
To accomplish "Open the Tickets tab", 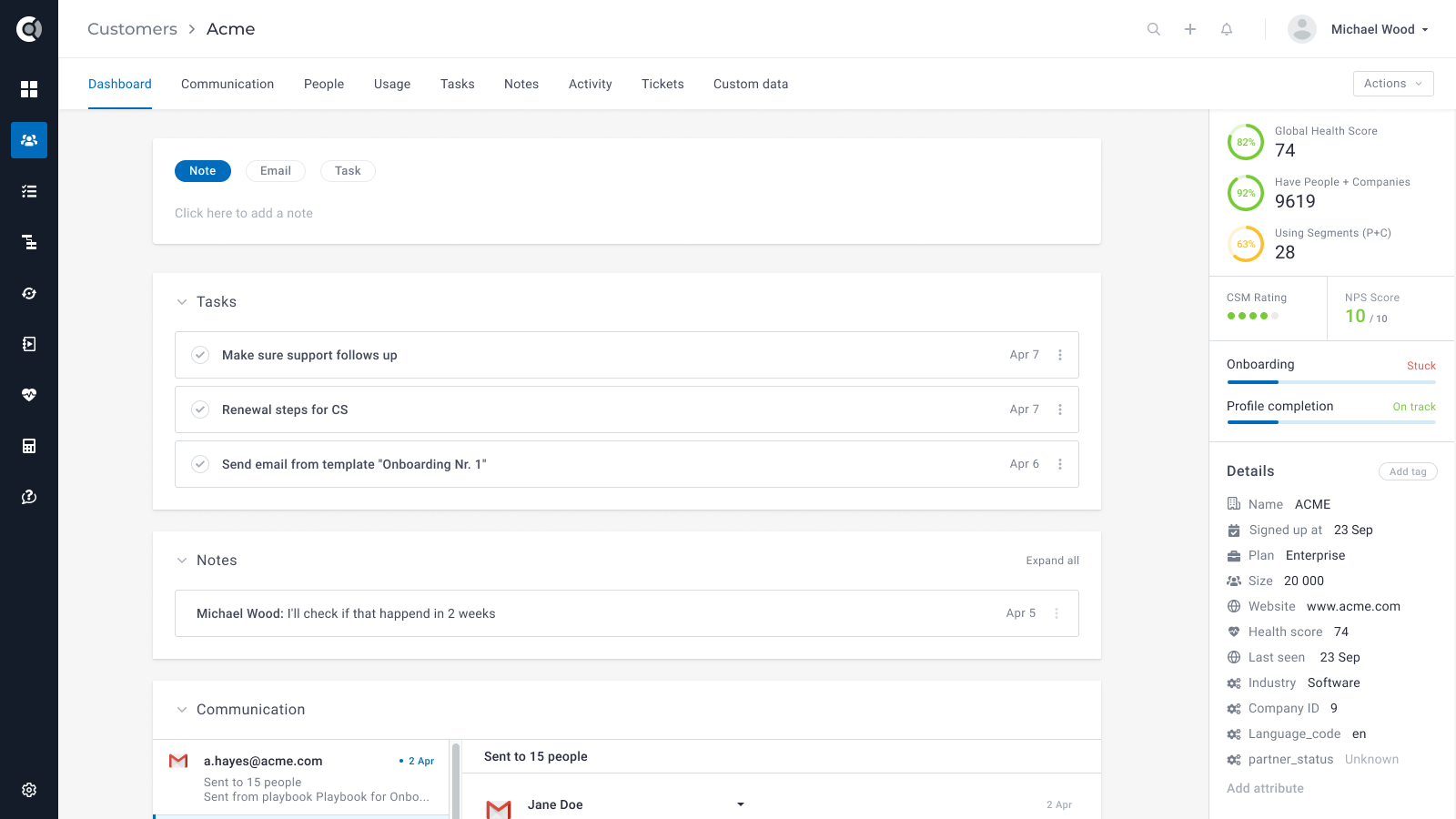I will pyautogui.click(x=662, y=84).
